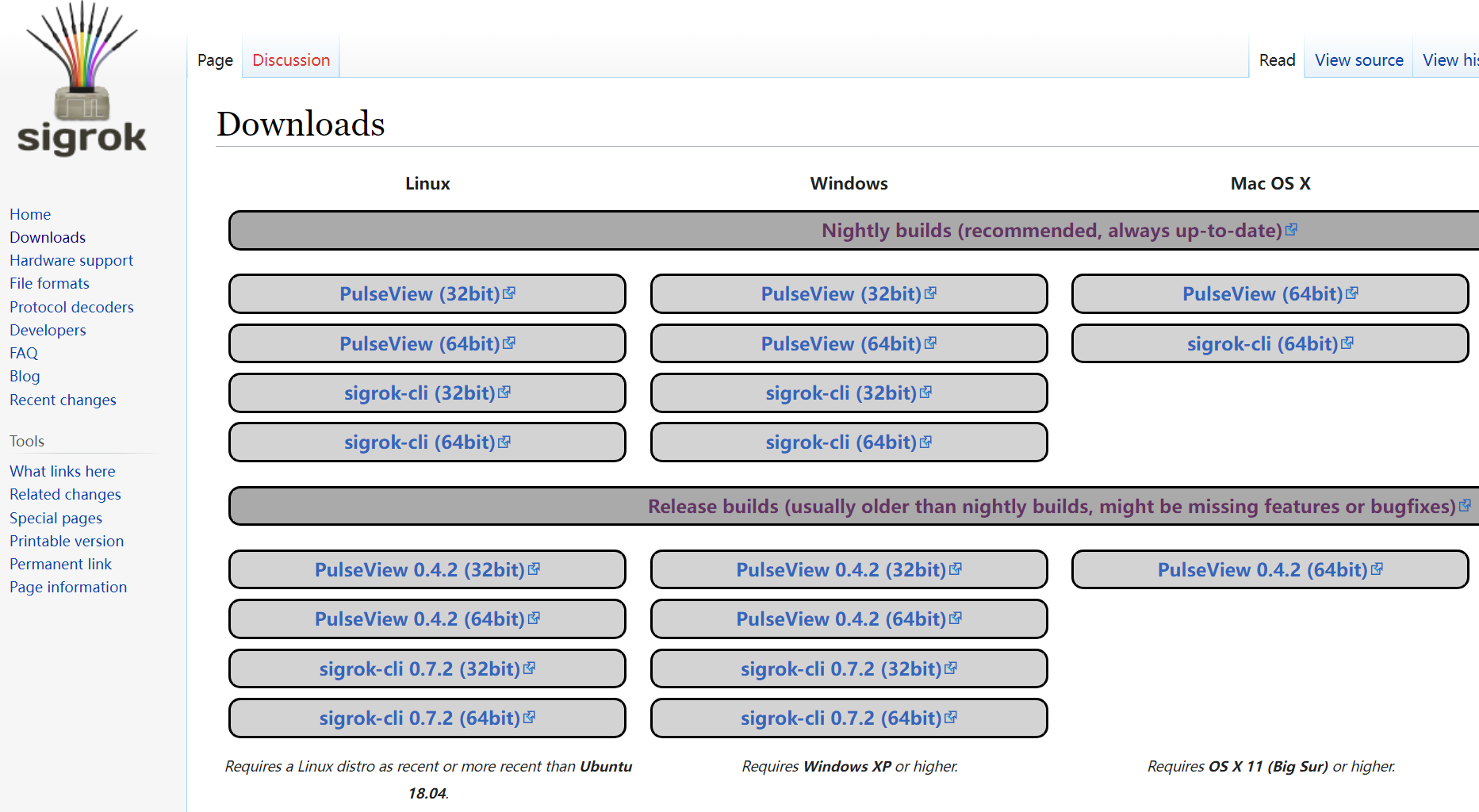1479x812 pixels.
Task: Download Linux nightly sigrok-cli (32bit)
Action: pos(427,393)
